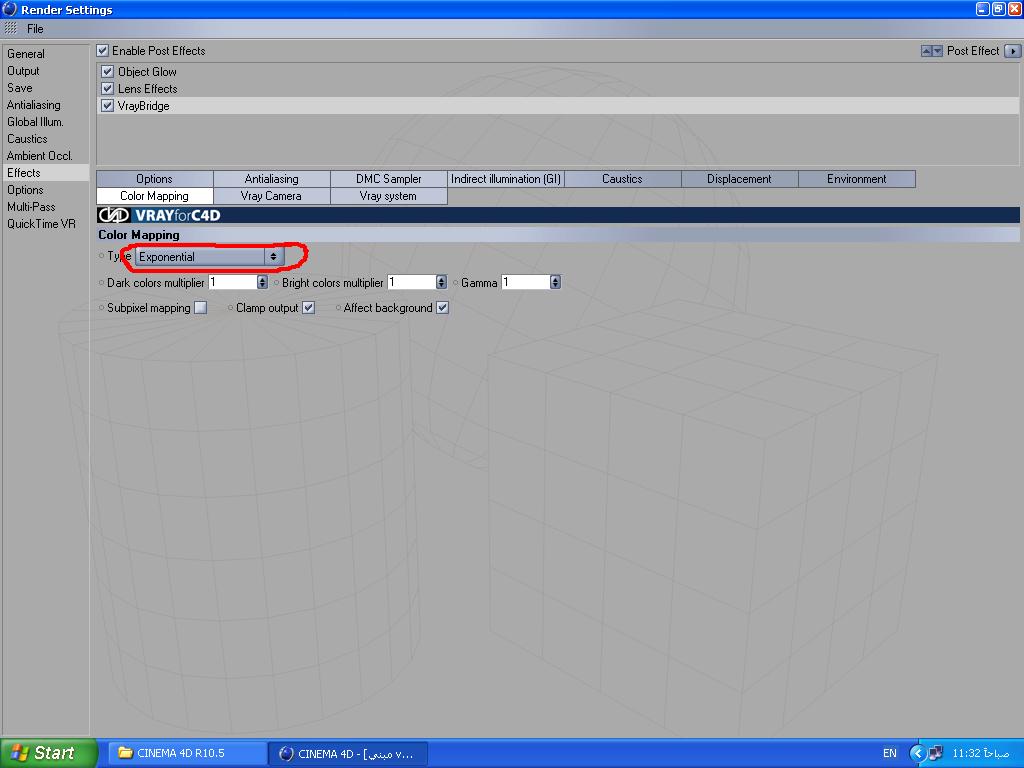Switch to the Vray Caustics tab
This screenshot has width=1024, height=768.
(622, 179)
